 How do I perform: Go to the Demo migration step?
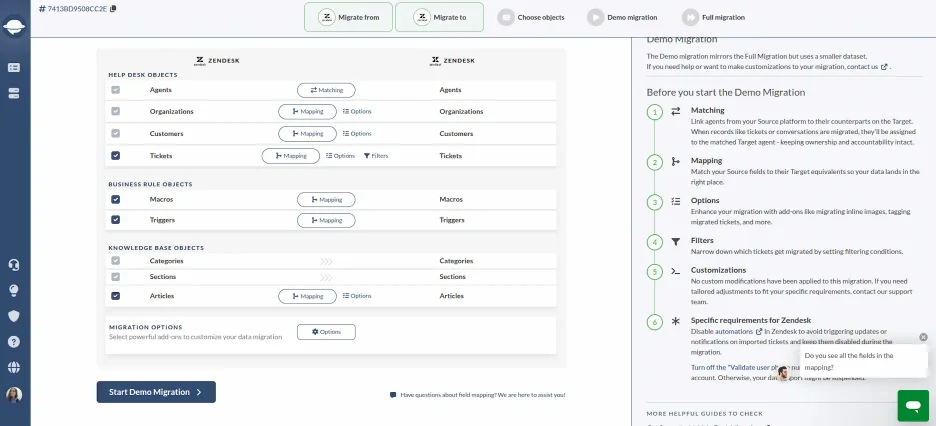point(623,17)
